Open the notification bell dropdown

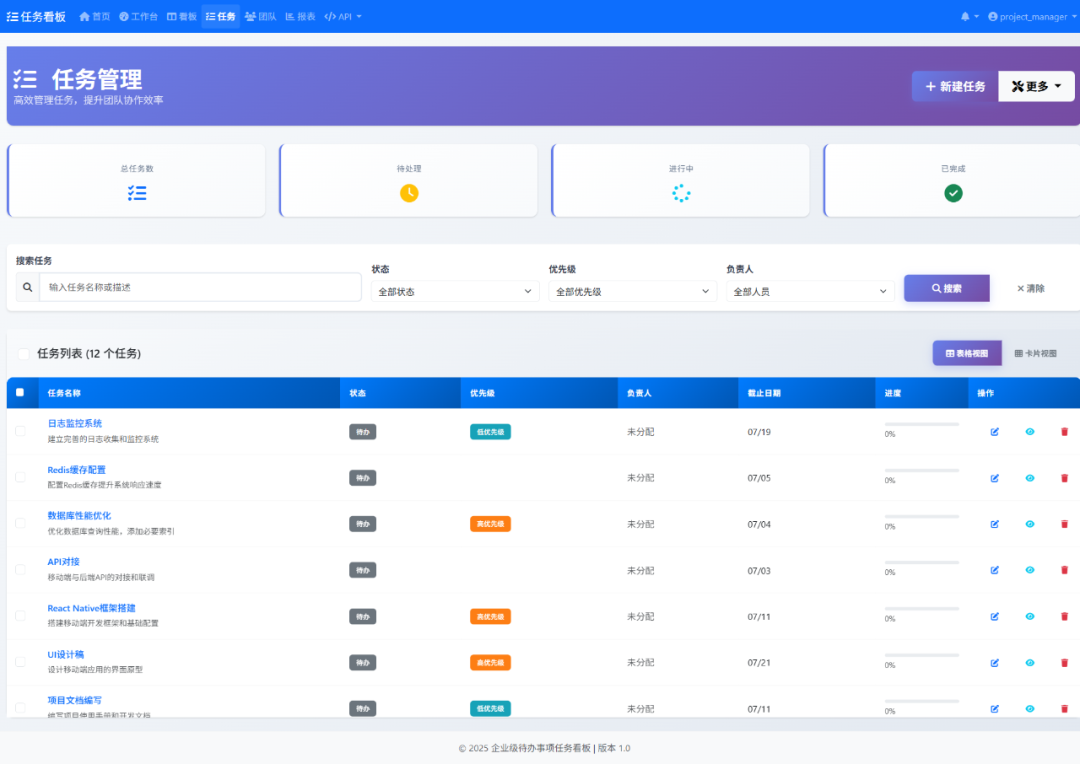point(969,17)
